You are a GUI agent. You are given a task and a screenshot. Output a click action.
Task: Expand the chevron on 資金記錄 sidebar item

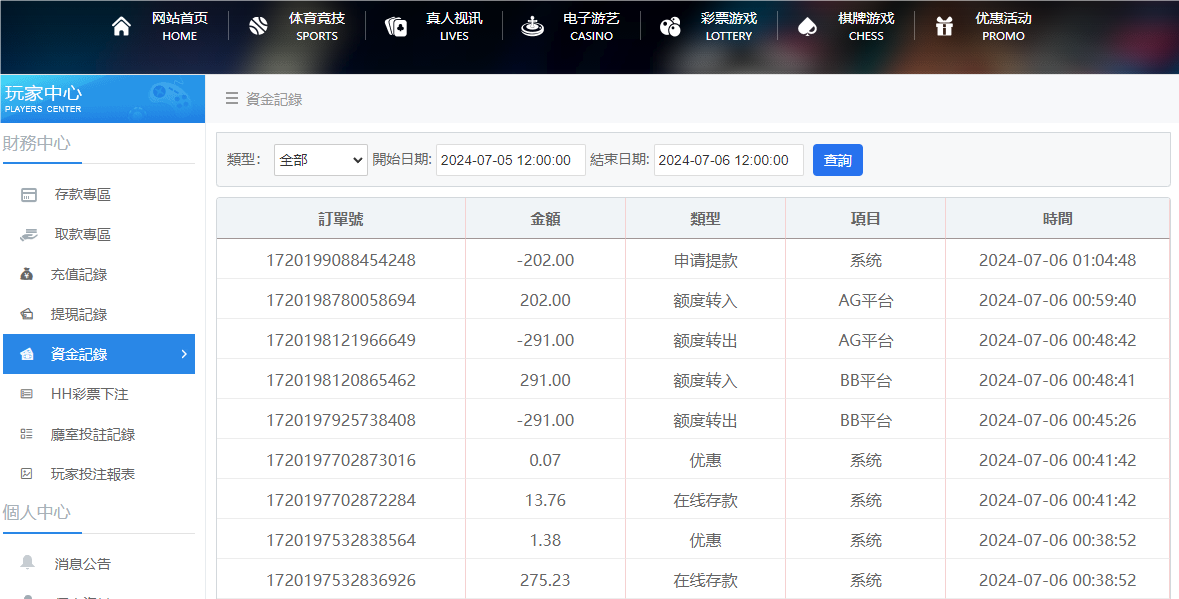184,354
